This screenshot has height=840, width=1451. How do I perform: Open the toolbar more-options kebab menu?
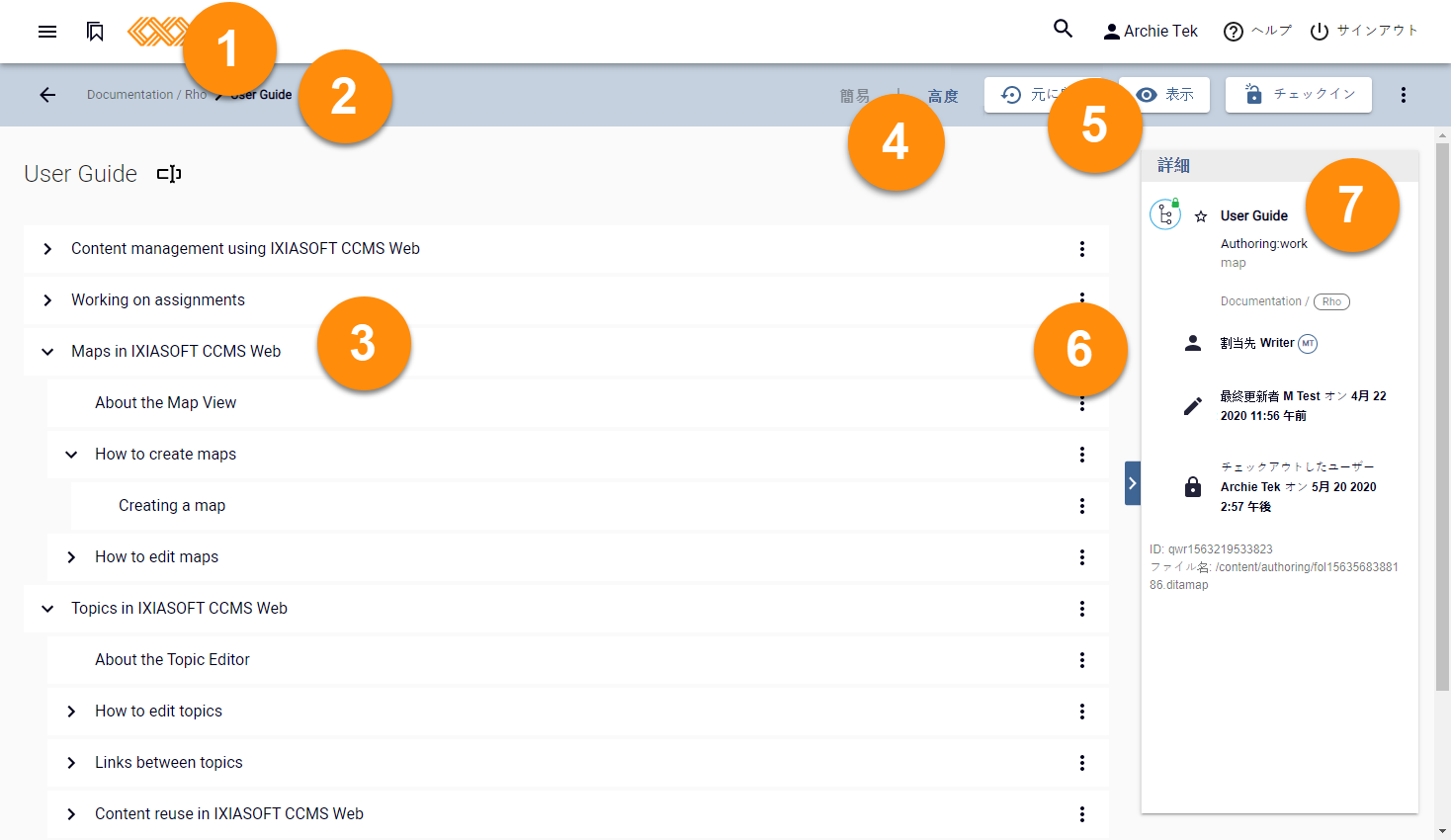1404,95
